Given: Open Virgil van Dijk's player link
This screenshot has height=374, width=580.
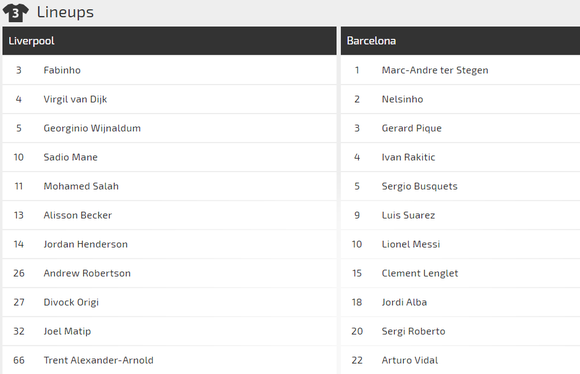Looking at the screenshot, I should 75,99.
